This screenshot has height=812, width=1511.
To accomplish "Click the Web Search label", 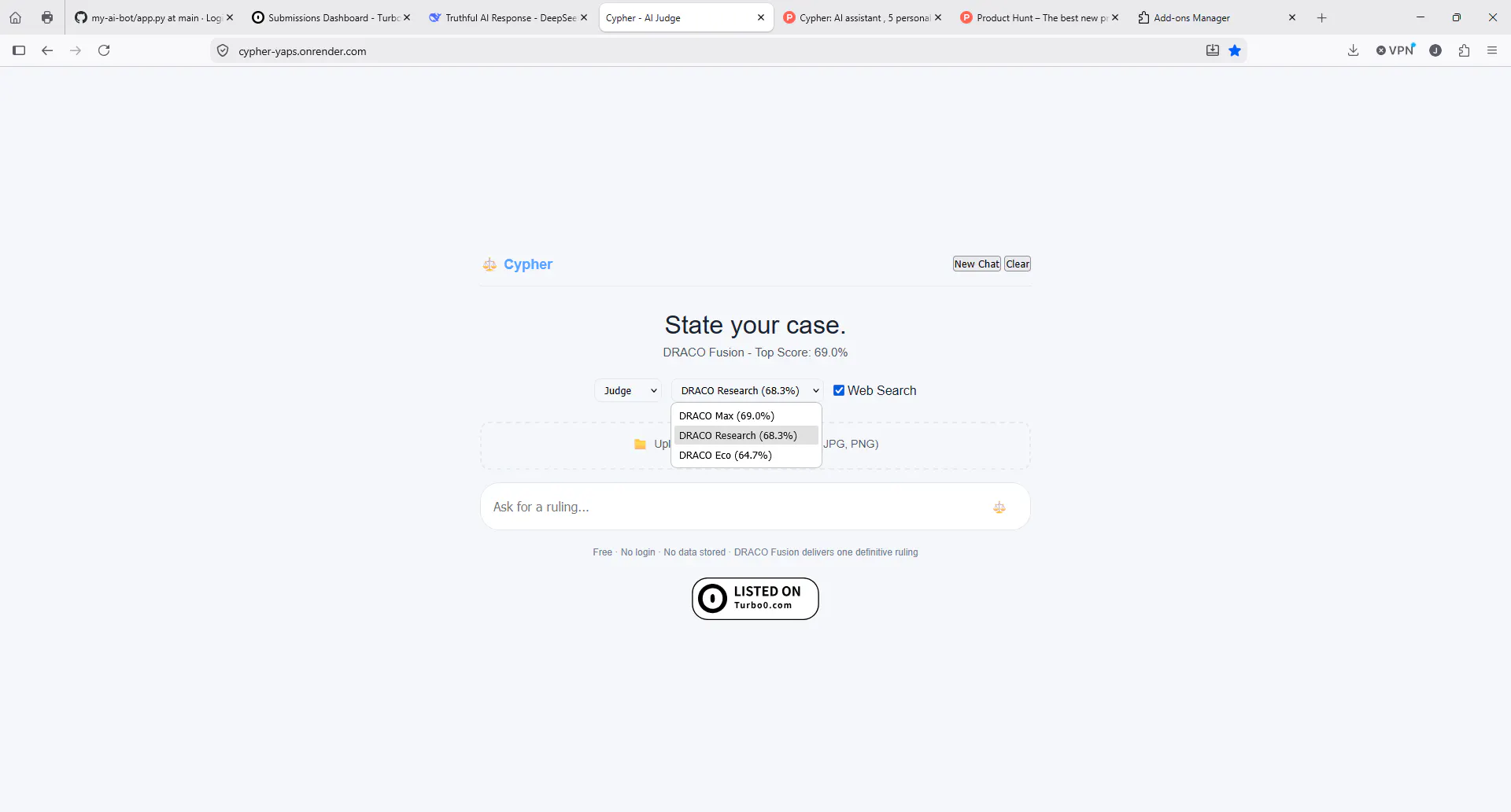I will [x=882, y=390].
